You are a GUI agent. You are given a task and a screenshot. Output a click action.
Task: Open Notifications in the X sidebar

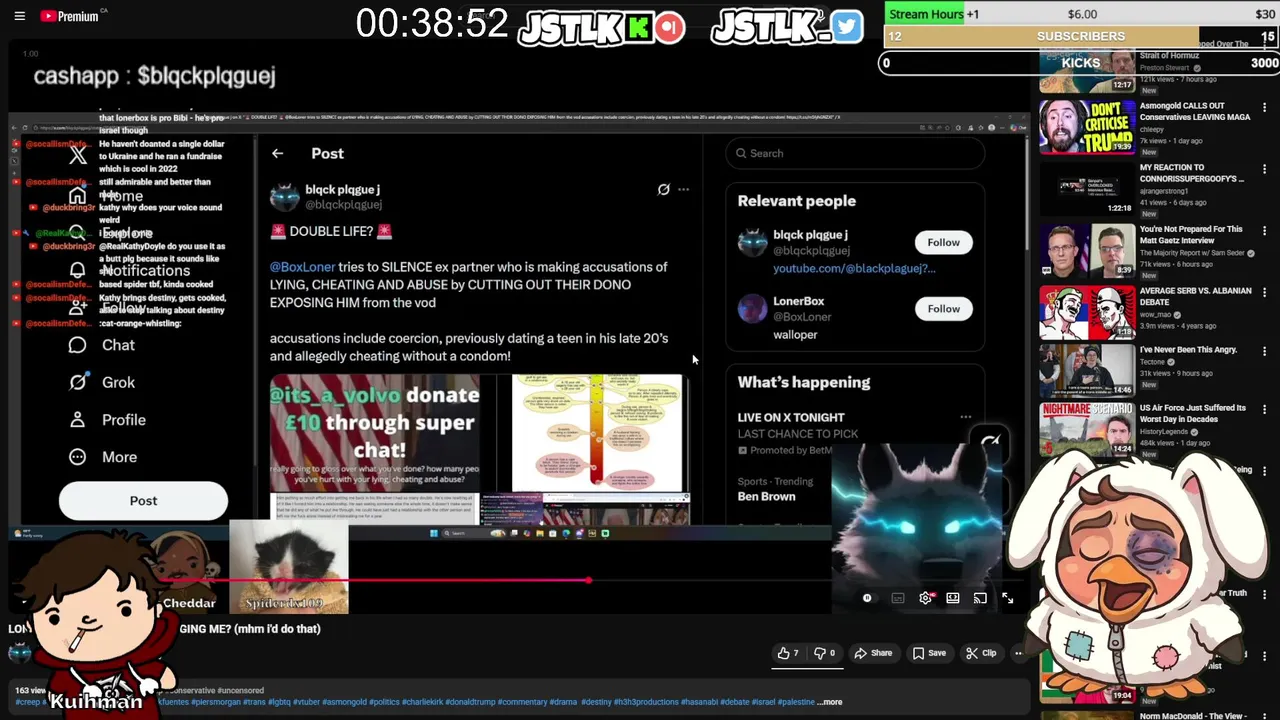[129, 271]
